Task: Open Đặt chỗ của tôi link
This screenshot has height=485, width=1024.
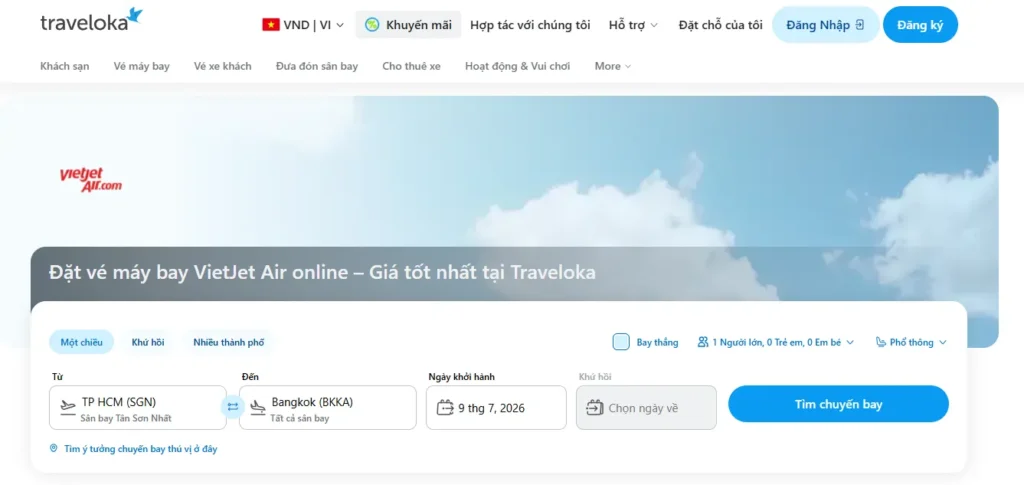Action: pos(720,25)
